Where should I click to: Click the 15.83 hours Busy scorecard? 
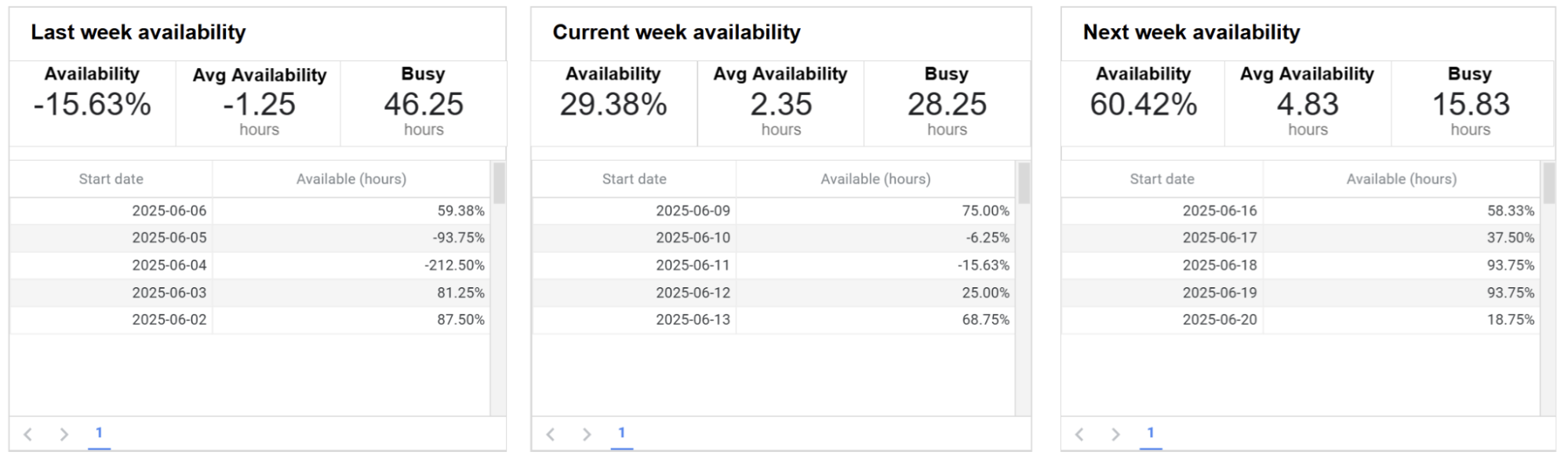[1471, 104]
